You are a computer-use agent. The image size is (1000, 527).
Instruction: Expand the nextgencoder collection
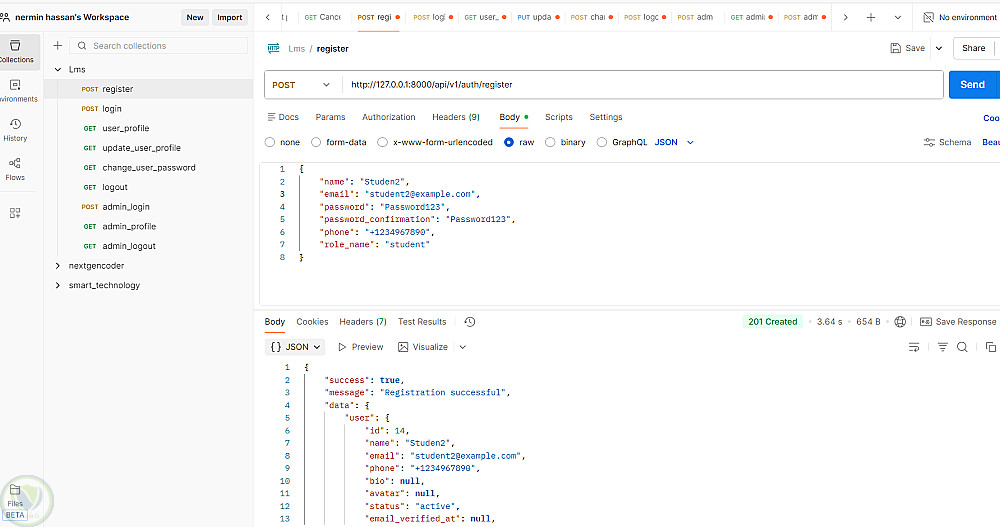pos(58,266)
